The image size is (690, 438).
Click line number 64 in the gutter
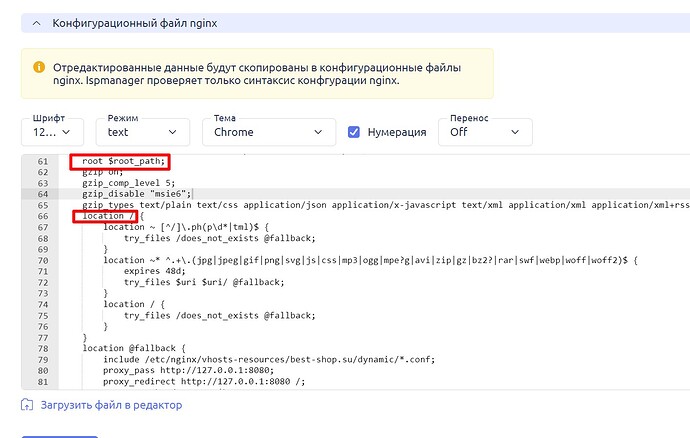click(x=43, y=194)
